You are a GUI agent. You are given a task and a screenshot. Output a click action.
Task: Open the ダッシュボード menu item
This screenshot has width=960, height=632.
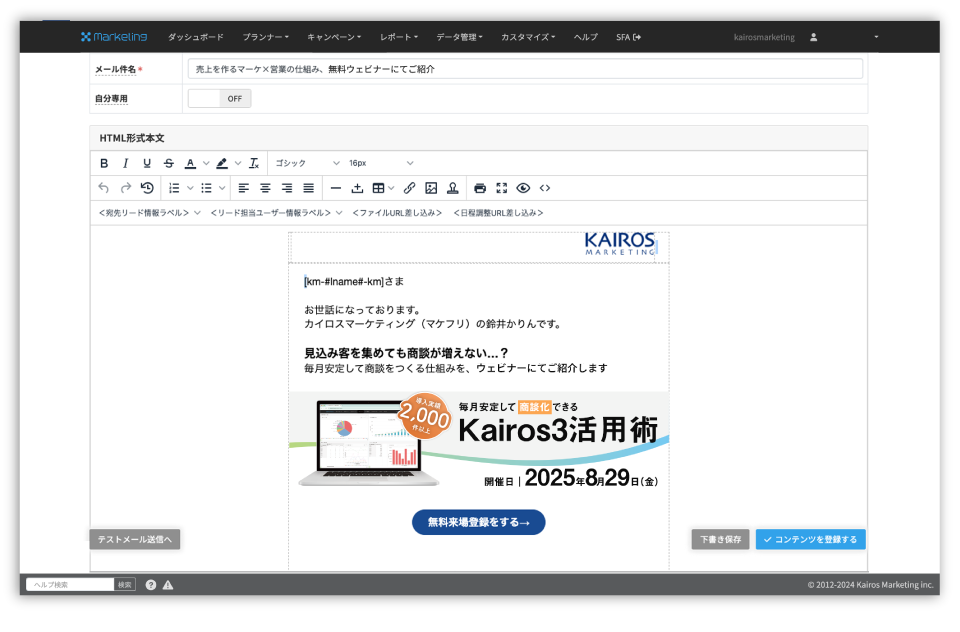tap(196, 37)
